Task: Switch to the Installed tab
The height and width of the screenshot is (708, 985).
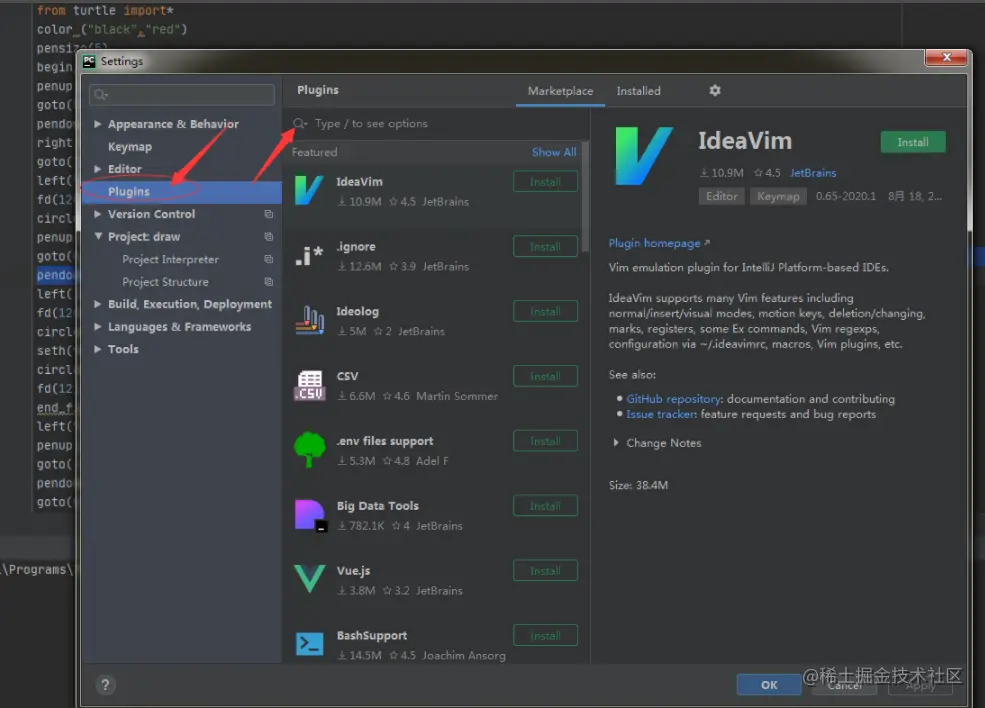Action: click(638, 91)
